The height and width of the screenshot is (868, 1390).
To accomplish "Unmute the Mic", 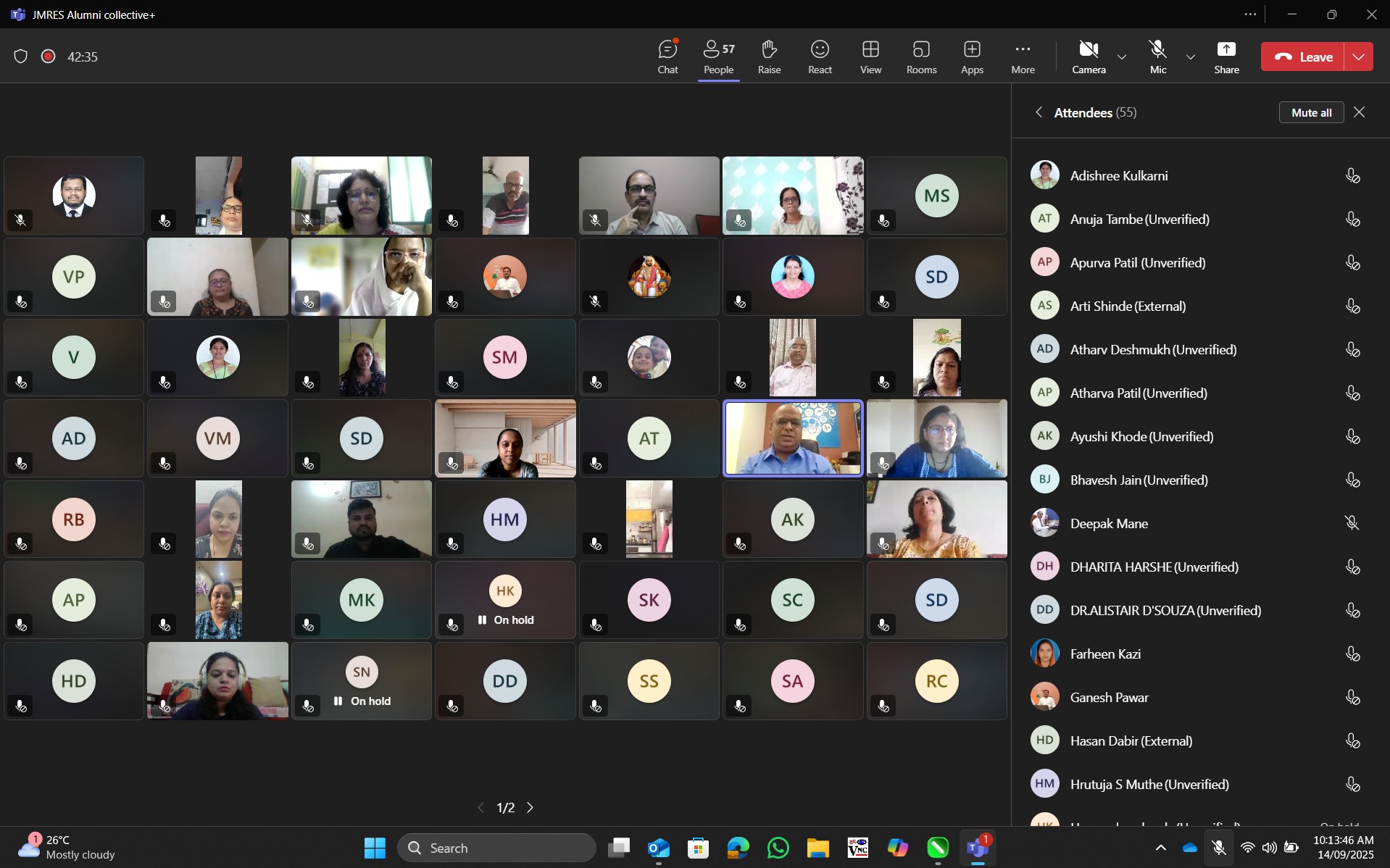I will pyautogui.click(x=1158, y=57).
